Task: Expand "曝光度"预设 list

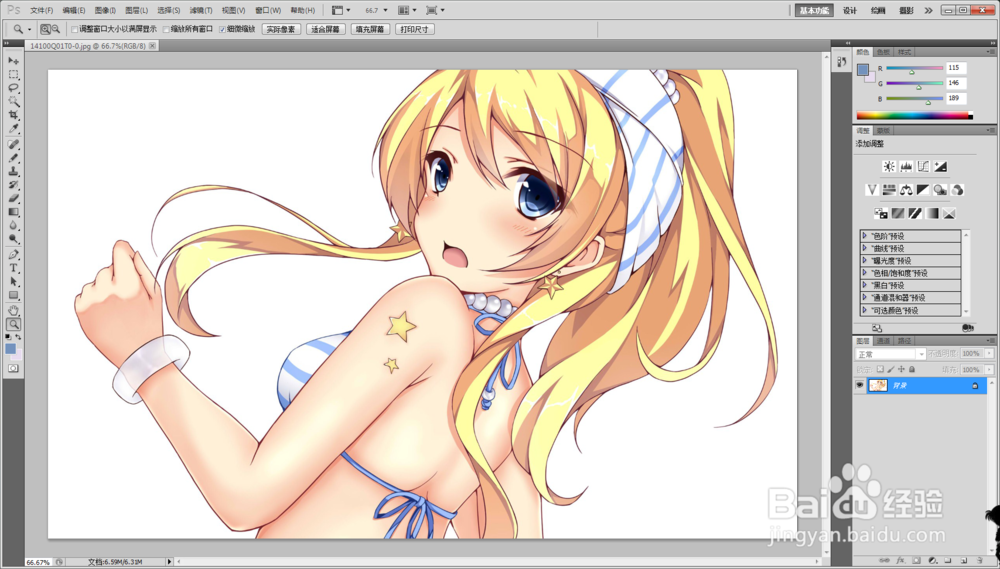Action: (x=865, y=260)
